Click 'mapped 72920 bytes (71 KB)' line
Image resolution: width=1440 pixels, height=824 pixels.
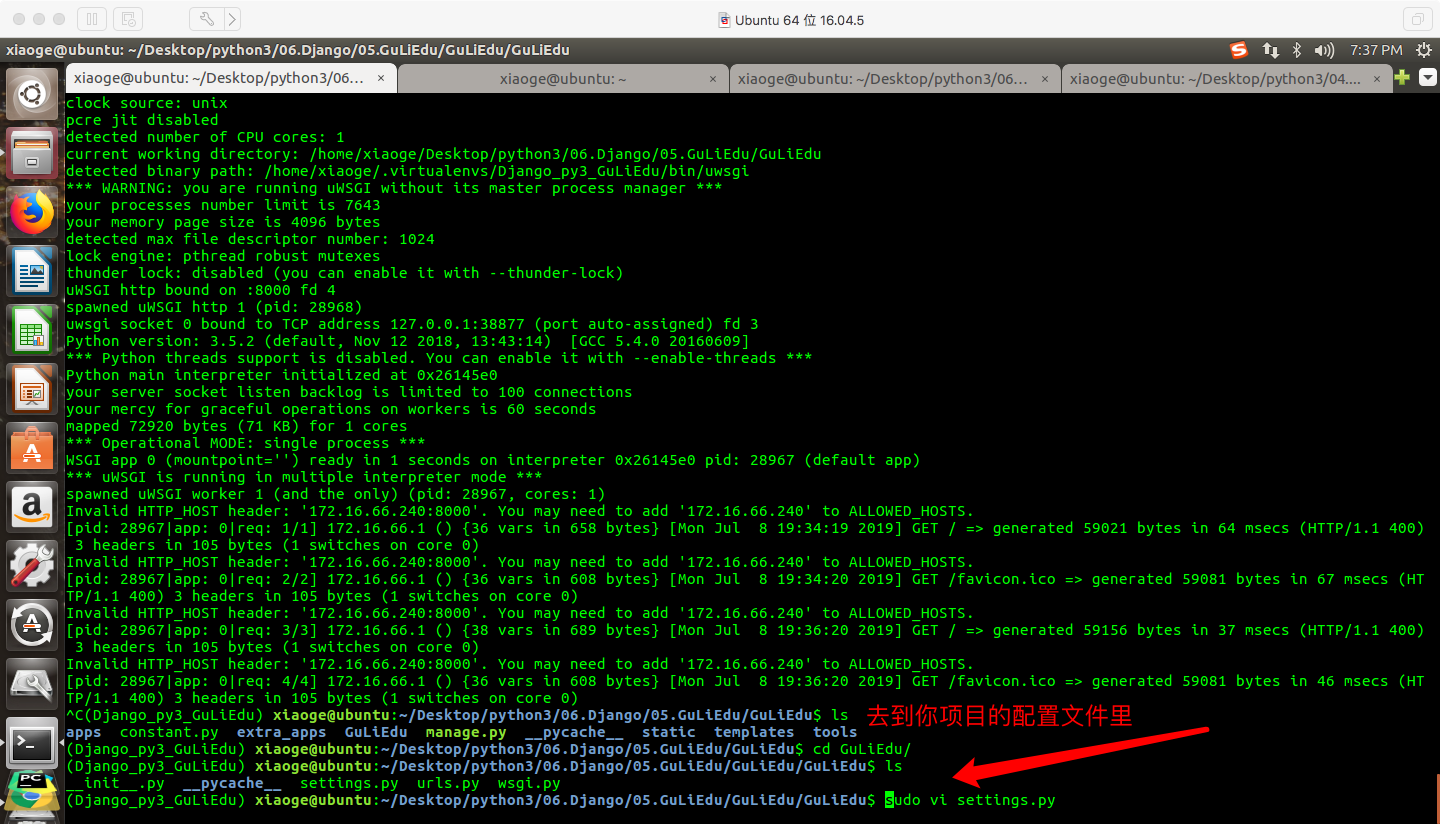point(237,426)
